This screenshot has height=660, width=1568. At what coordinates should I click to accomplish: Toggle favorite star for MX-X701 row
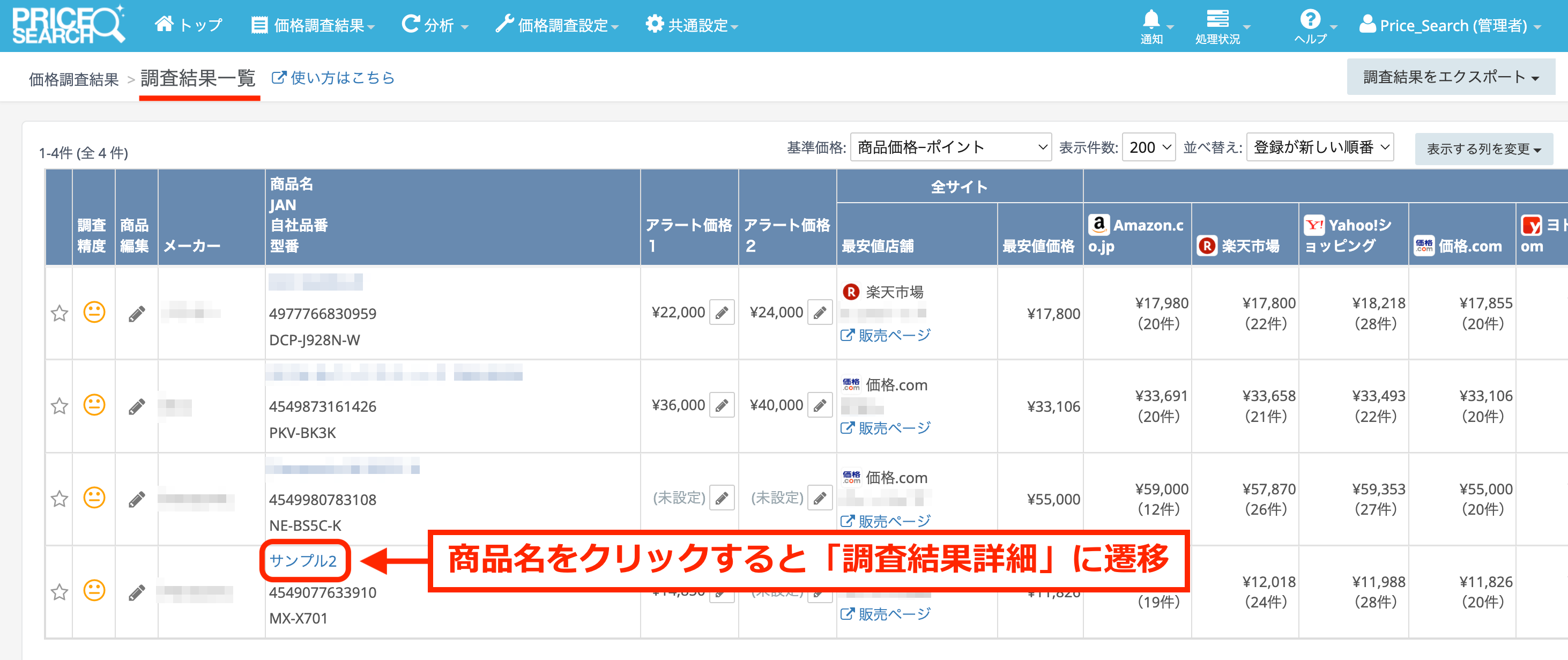click(59, 592)
